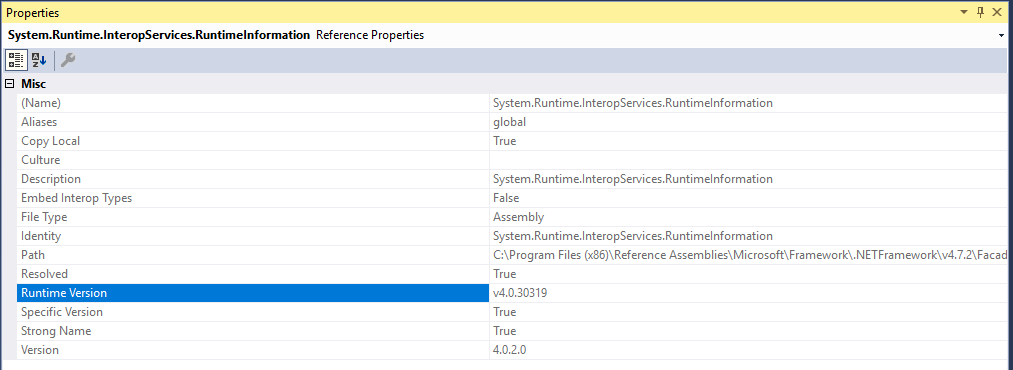Open Property Pages wrench icon
This screenshot has width=1013, height=370.
68,60
